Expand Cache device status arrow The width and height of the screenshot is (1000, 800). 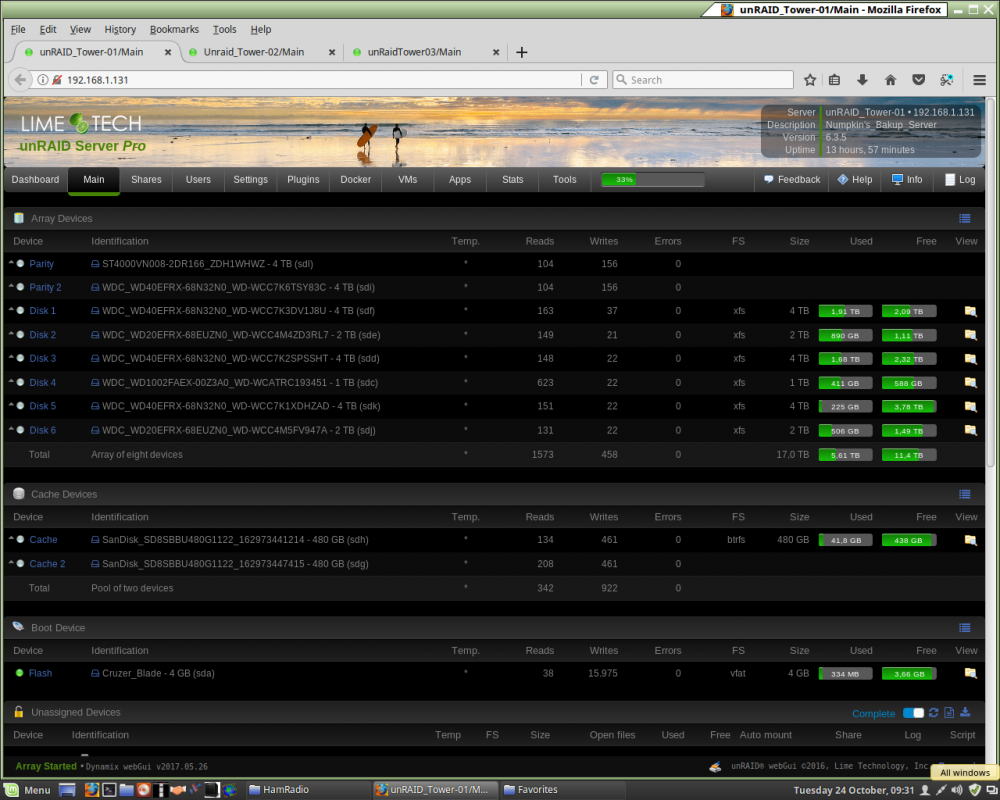pyautogui.click(x=11, y=538)
